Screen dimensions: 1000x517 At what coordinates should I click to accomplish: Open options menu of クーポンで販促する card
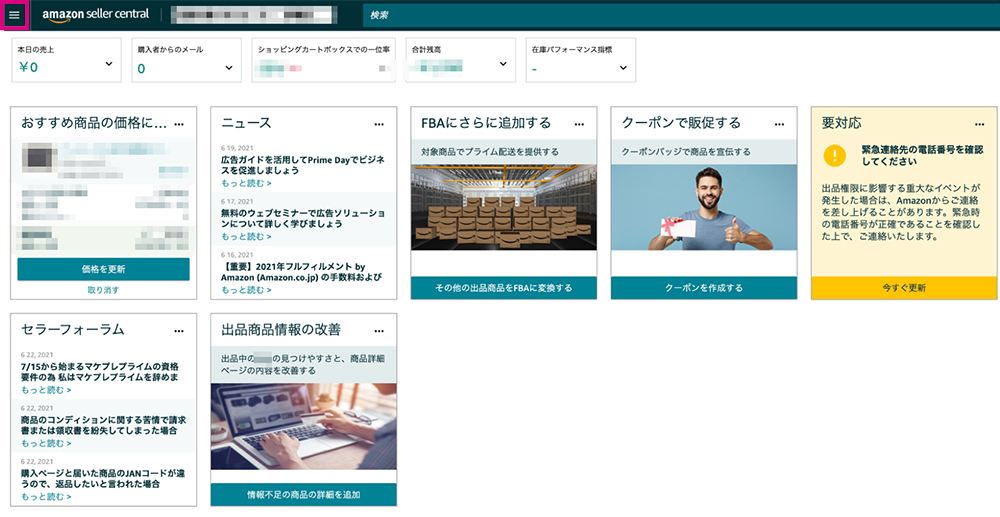coord(779,124)
